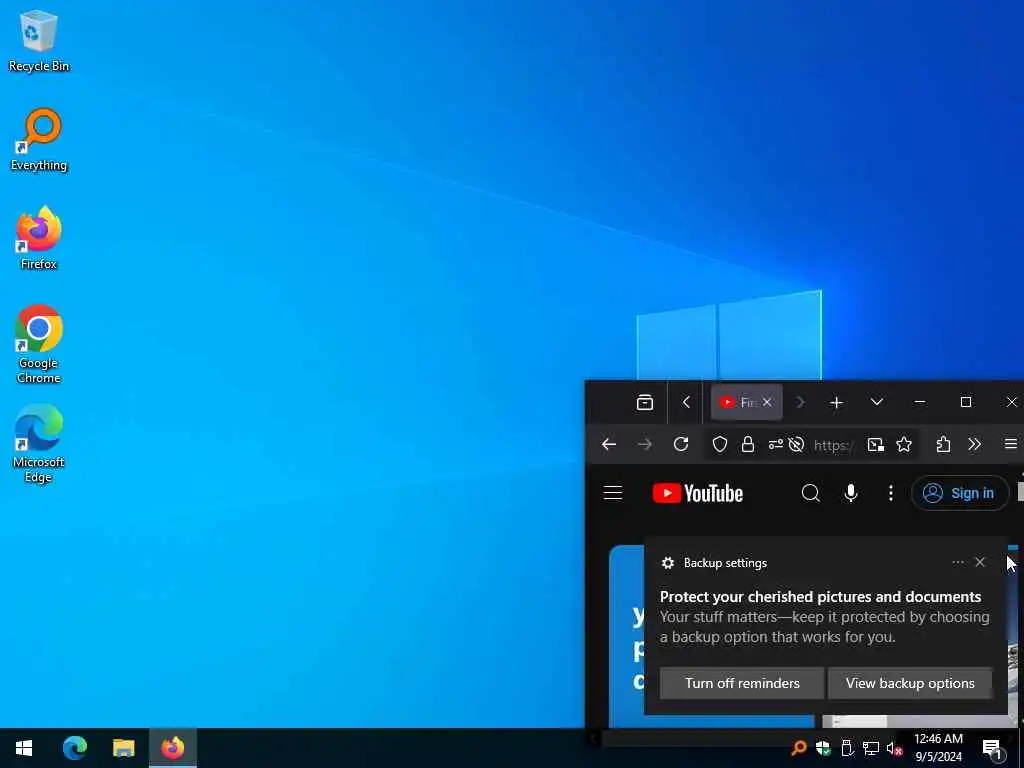This screenshot has width=1024, height=768.
Task: Open Windows Security tray icon
Action: tap(823, 748)
